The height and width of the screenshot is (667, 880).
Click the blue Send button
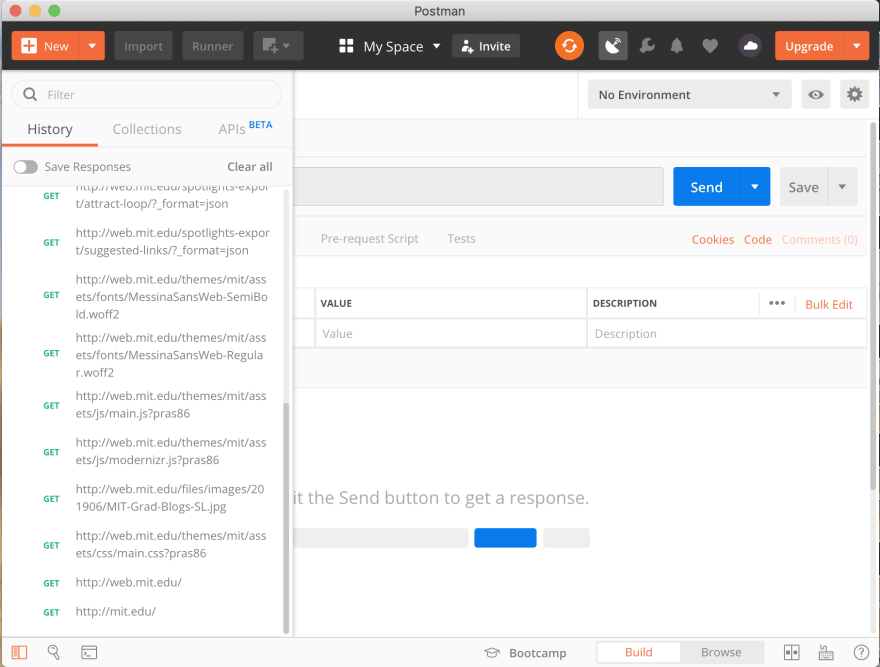coord(707,186)
